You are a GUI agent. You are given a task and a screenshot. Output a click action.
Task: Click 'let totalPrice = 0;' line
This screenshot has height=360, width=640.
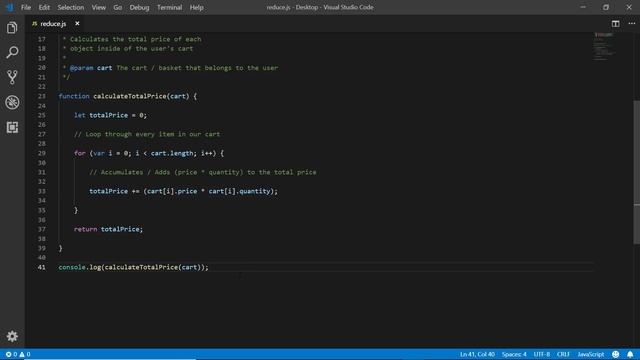click(x=110, y=116)
